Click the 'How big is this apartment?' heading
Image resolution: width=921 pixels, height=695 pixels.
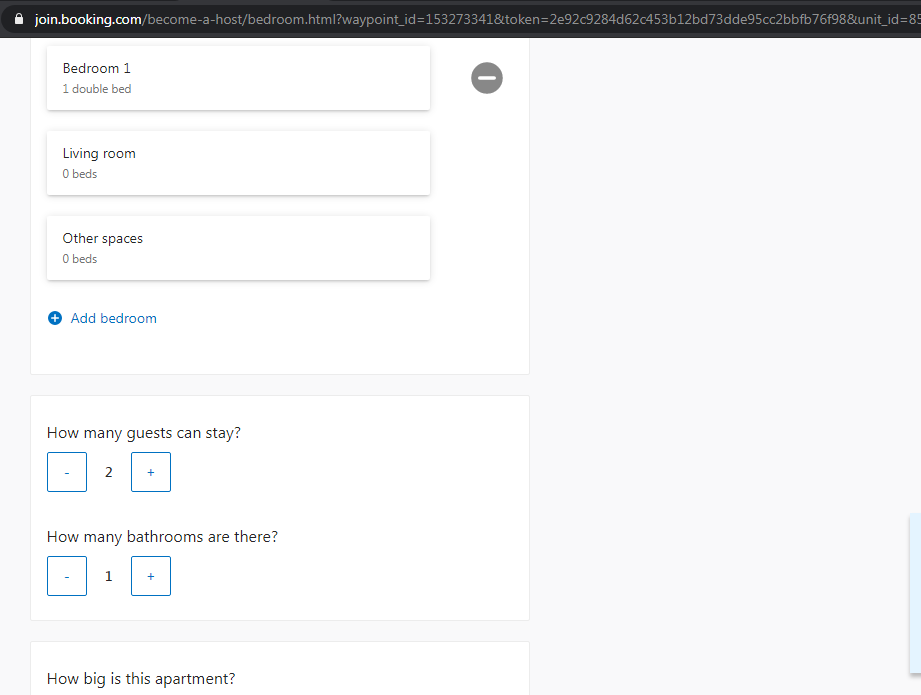(141, 679)
